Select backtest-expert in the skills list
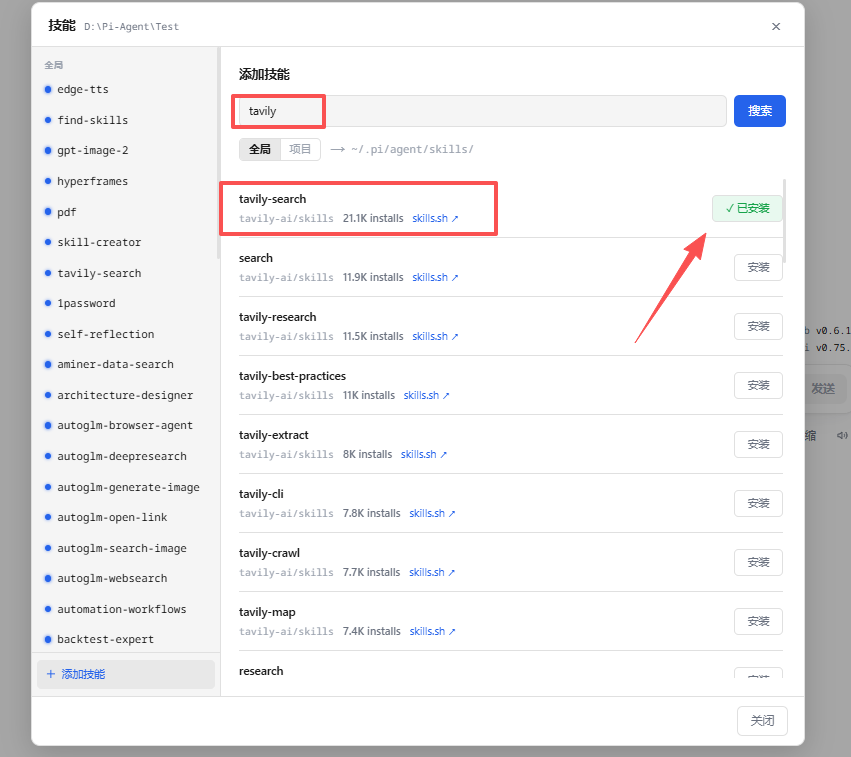The width and height of the screenshot is (851, 757). pyautogui.click(x=106, y=640)
